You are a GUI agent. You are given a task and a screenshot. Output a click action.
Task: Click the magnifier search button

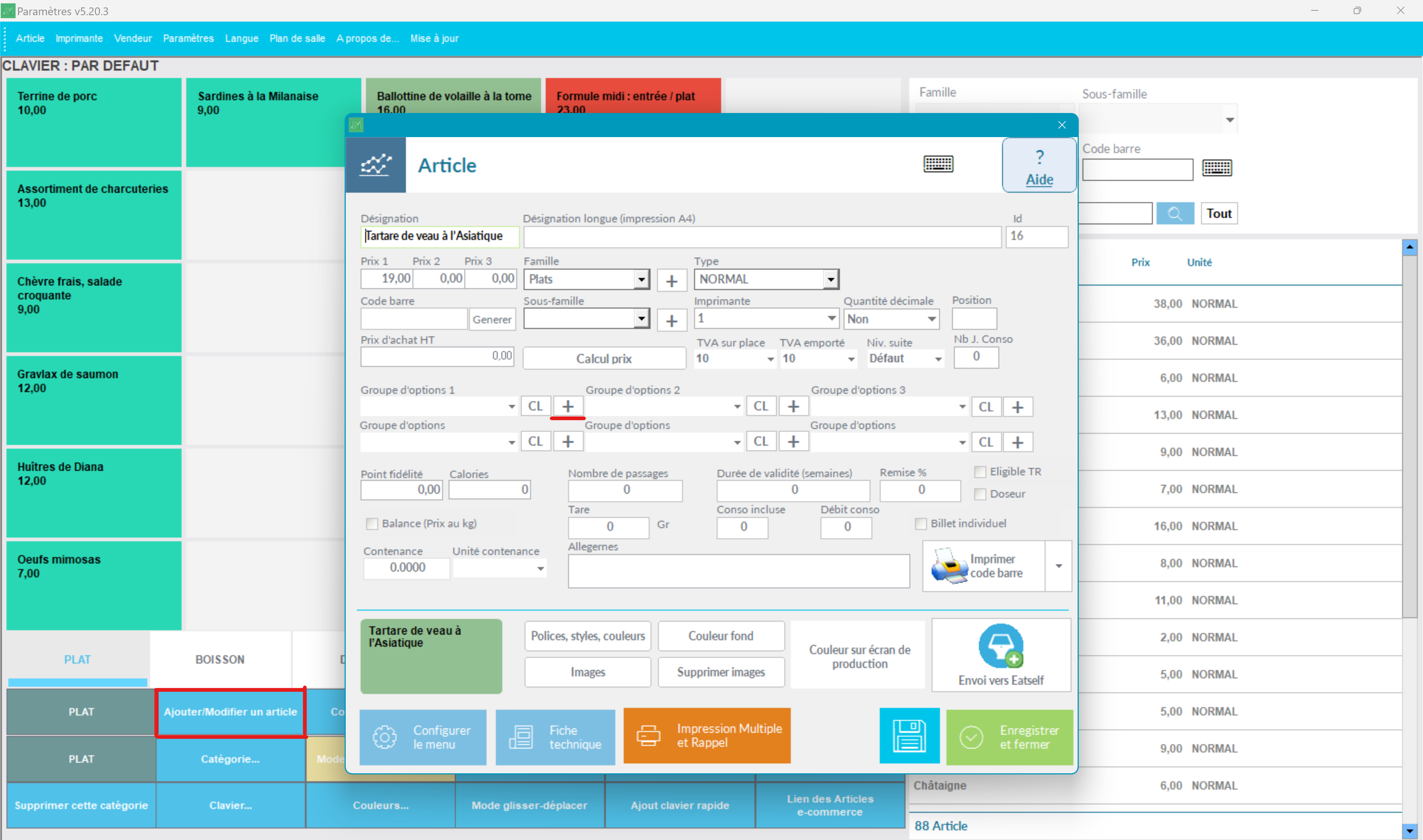(x=1174, y=213)
